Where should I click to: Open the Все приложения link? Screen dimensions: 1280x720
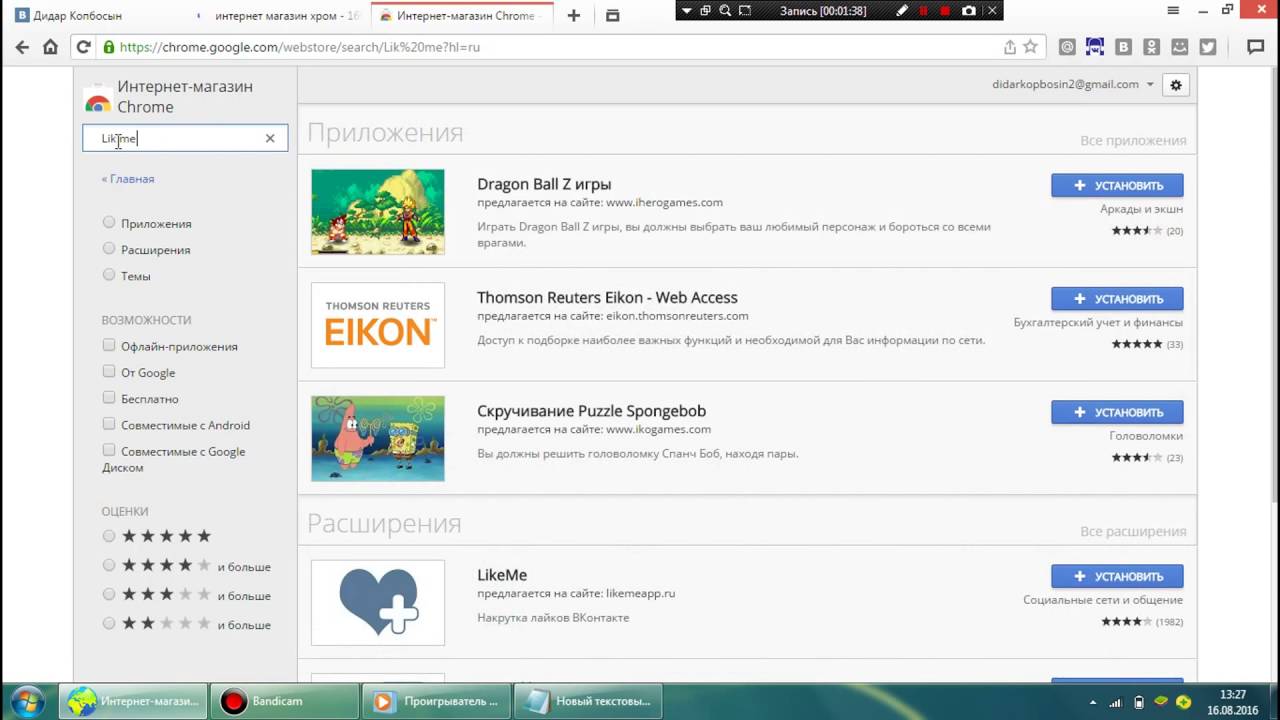pos(1133,141)
